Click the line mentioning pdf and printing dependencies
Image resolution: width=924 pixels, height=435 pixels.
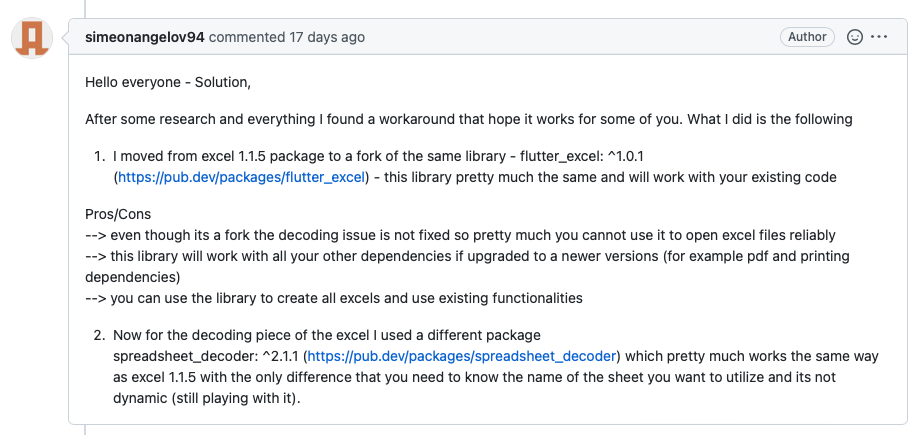467,266
